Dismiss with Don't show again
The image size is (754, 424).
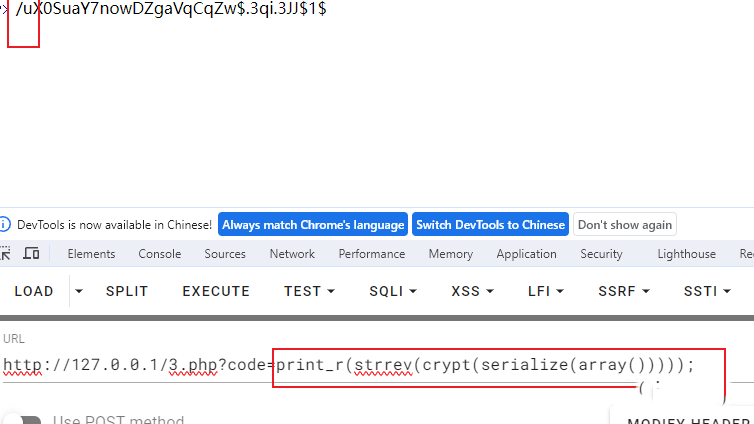(625, 224)
